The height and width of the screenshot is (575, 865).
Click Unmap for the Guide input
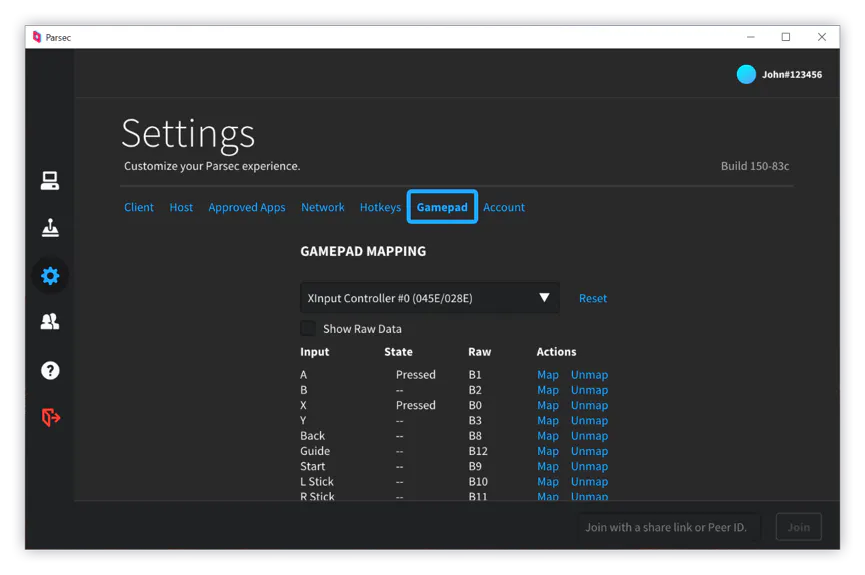[589, 451]
